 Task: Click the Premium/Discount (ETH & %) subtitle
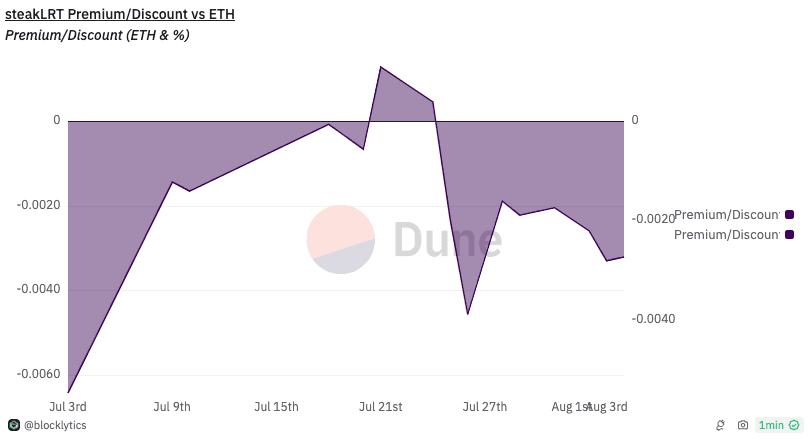(x=97, y=35)
